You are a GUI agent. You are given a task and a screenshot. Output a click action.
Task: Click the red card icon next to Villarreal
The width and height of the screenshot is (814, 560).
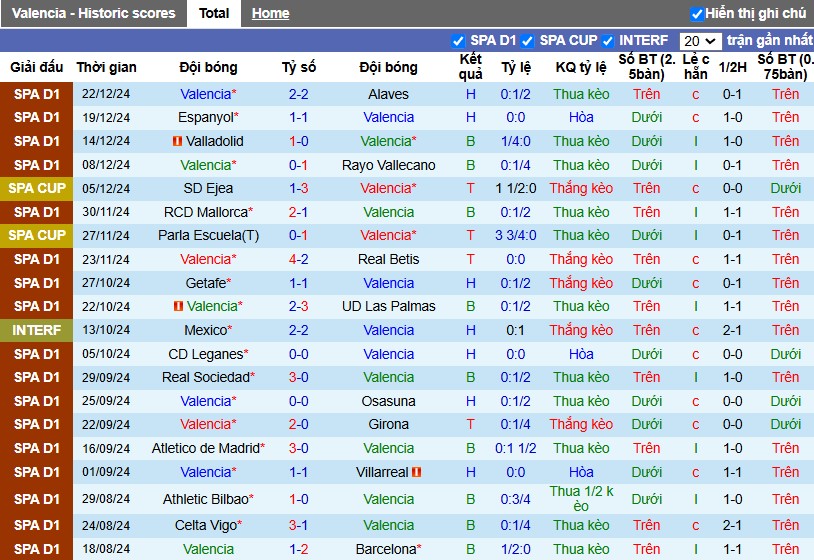416,472
